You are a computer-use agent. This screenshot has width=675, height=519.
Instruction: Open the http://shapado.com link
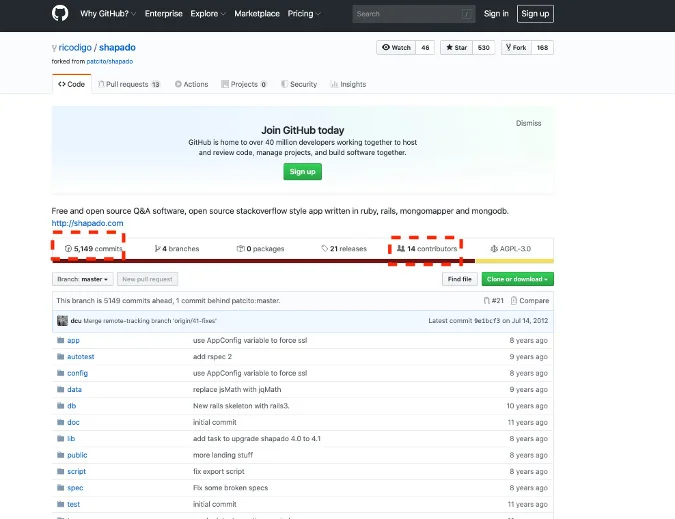coord(87,223)
